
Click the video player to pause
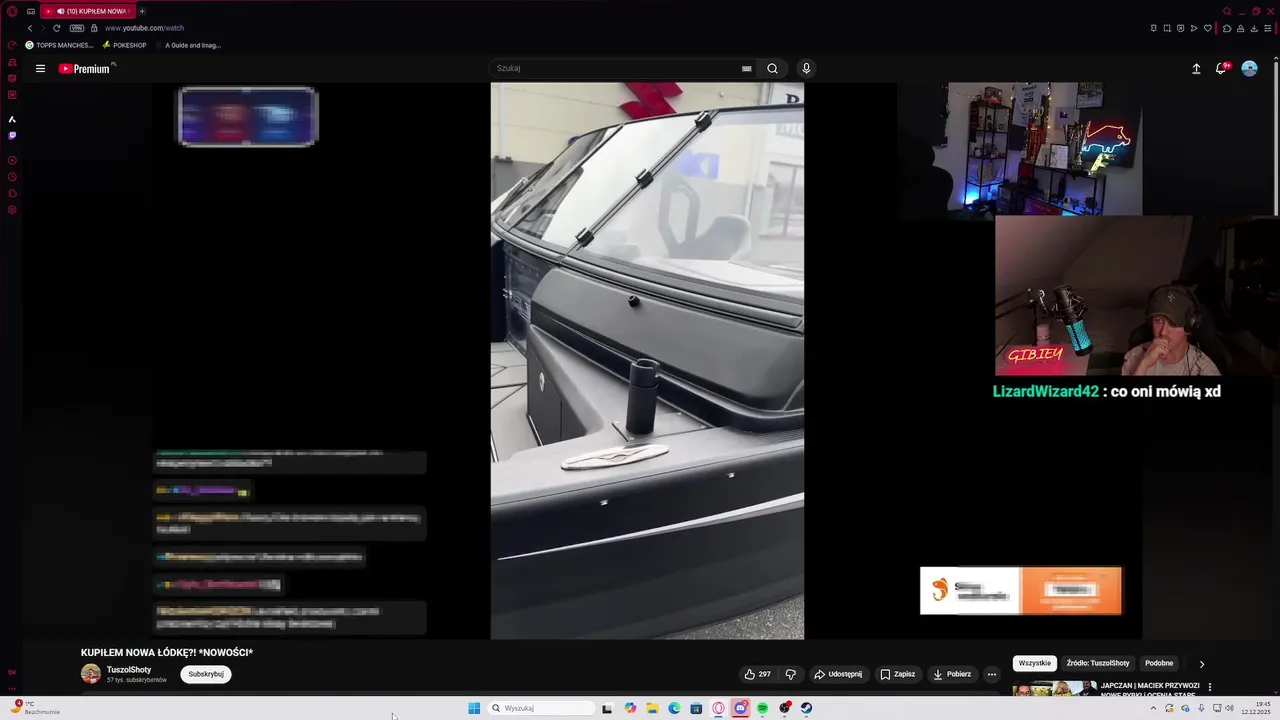[647, 360]
